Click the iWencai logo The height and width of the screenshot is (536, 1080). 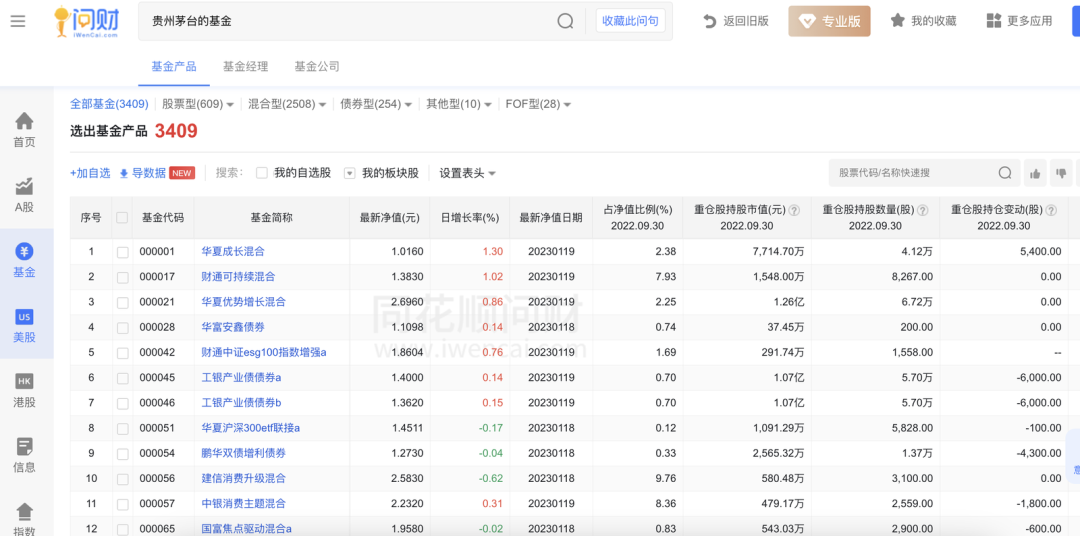coord(87,21)
